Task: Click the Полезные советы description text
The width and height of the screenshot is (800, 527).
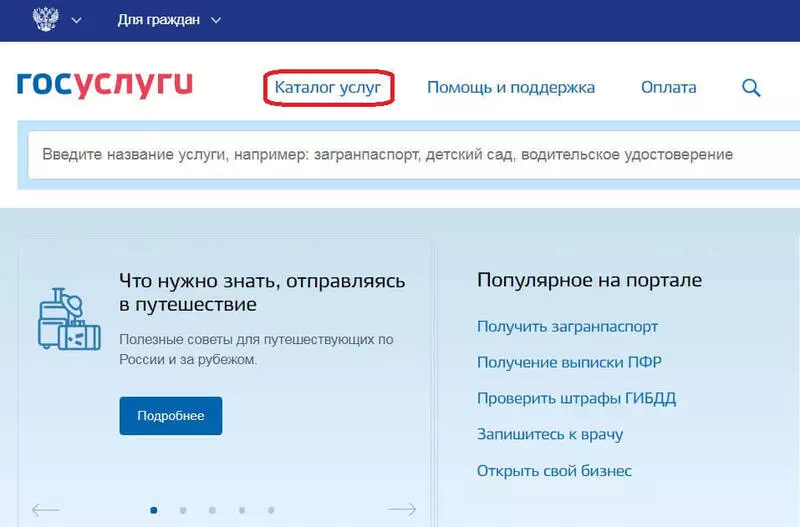Action: 256,349
